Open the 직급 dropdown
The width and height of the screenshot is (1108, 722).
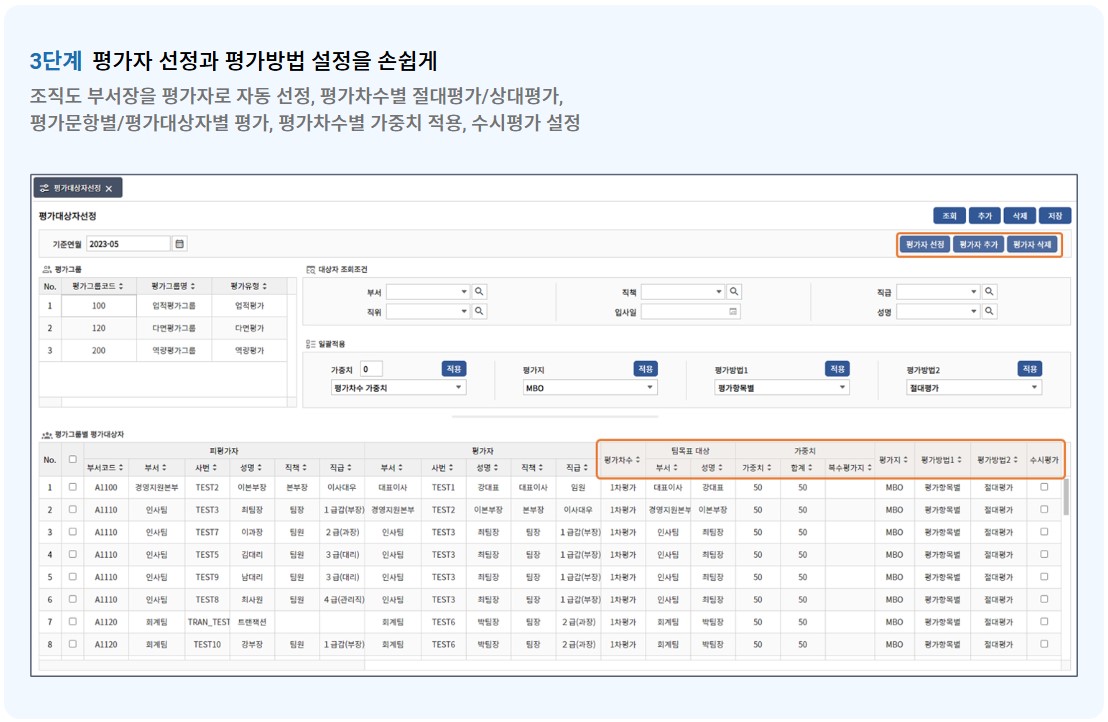click(x=938, y=291)
